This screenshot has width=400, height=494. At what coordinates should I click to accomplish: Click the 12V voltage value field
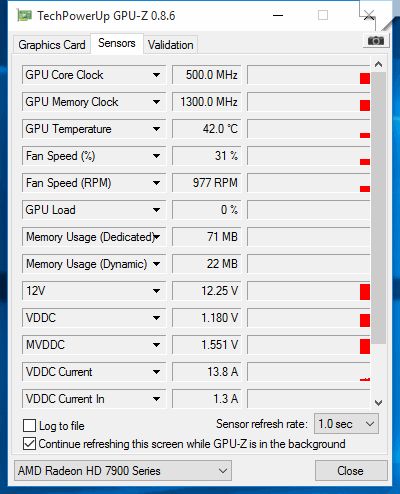[206, 291]
